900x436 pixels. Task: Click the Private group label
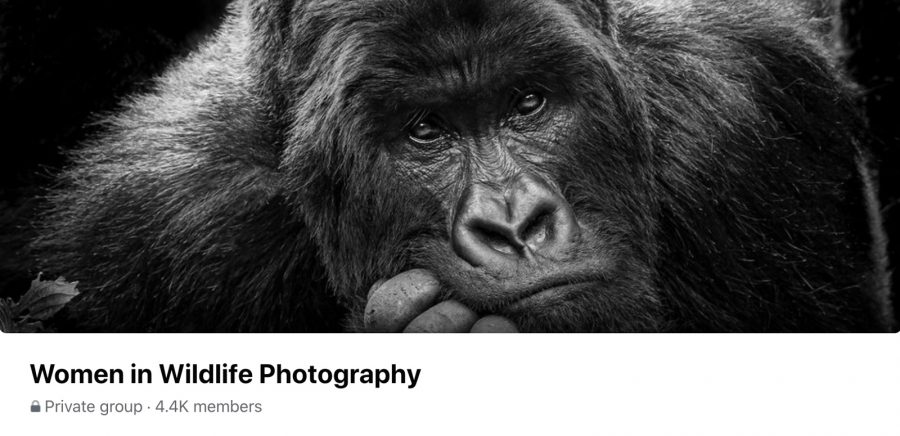pyautogui.click(x=93, y=407)
